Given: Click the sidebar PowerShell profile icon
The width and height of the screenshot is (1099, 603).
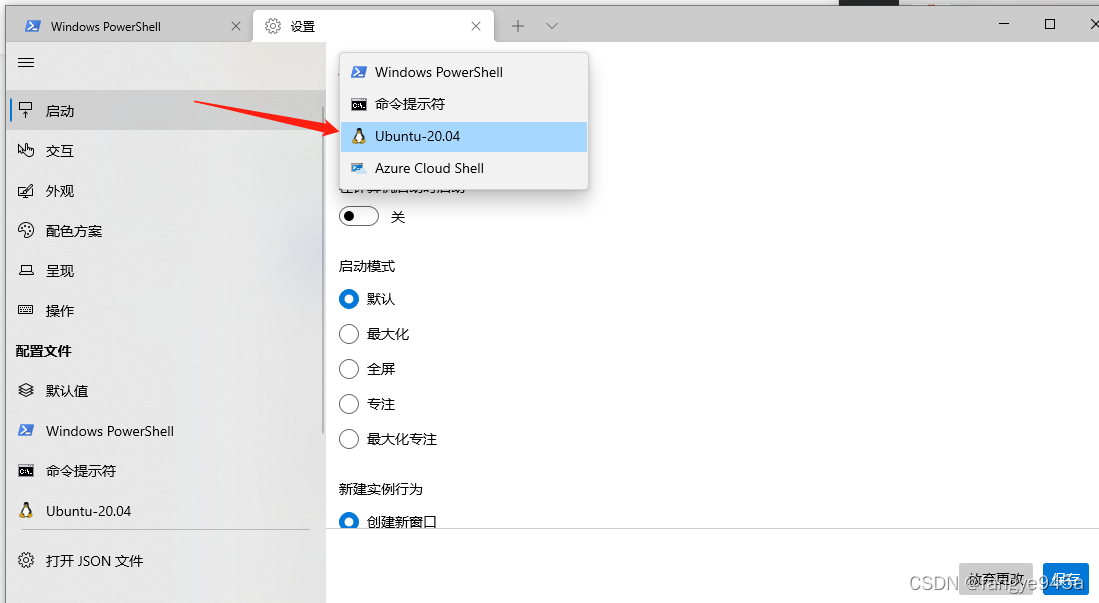Looking at the screenshot, I should click(x=26, y=430).
